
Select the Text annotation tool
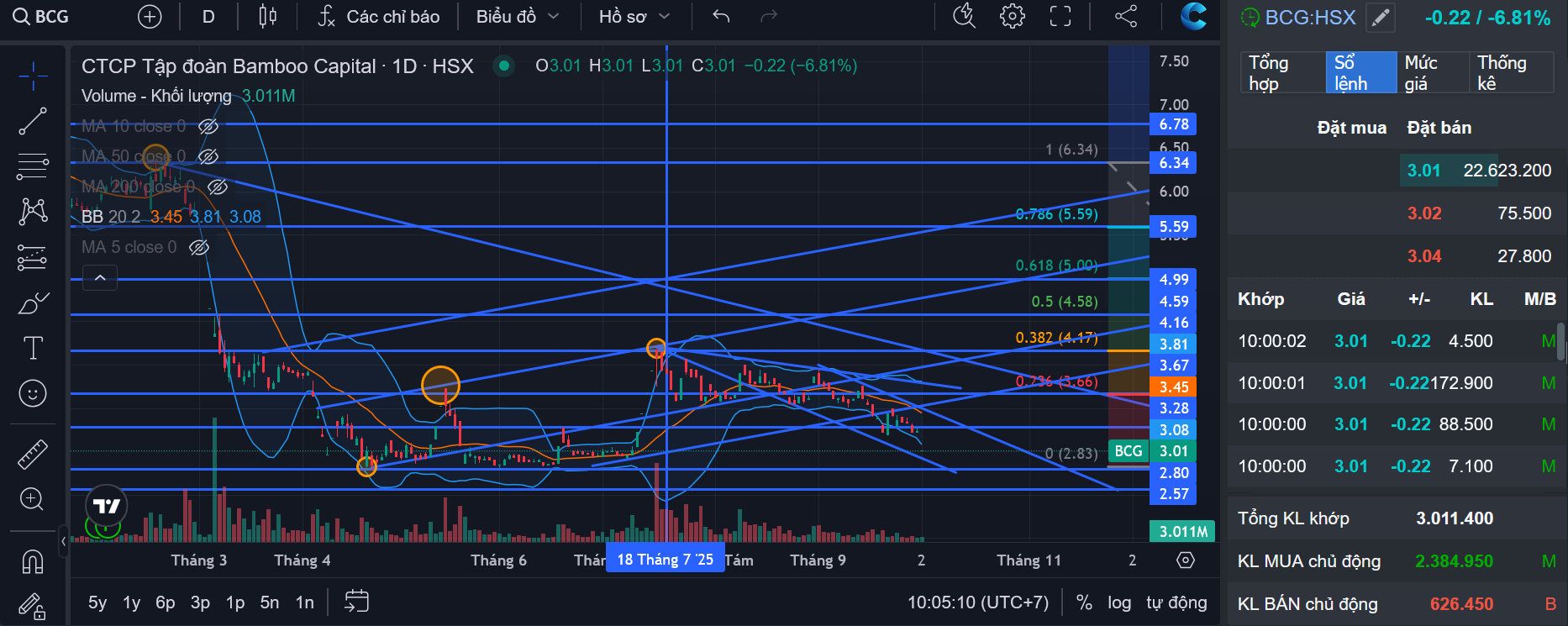[x=33, y=348]
